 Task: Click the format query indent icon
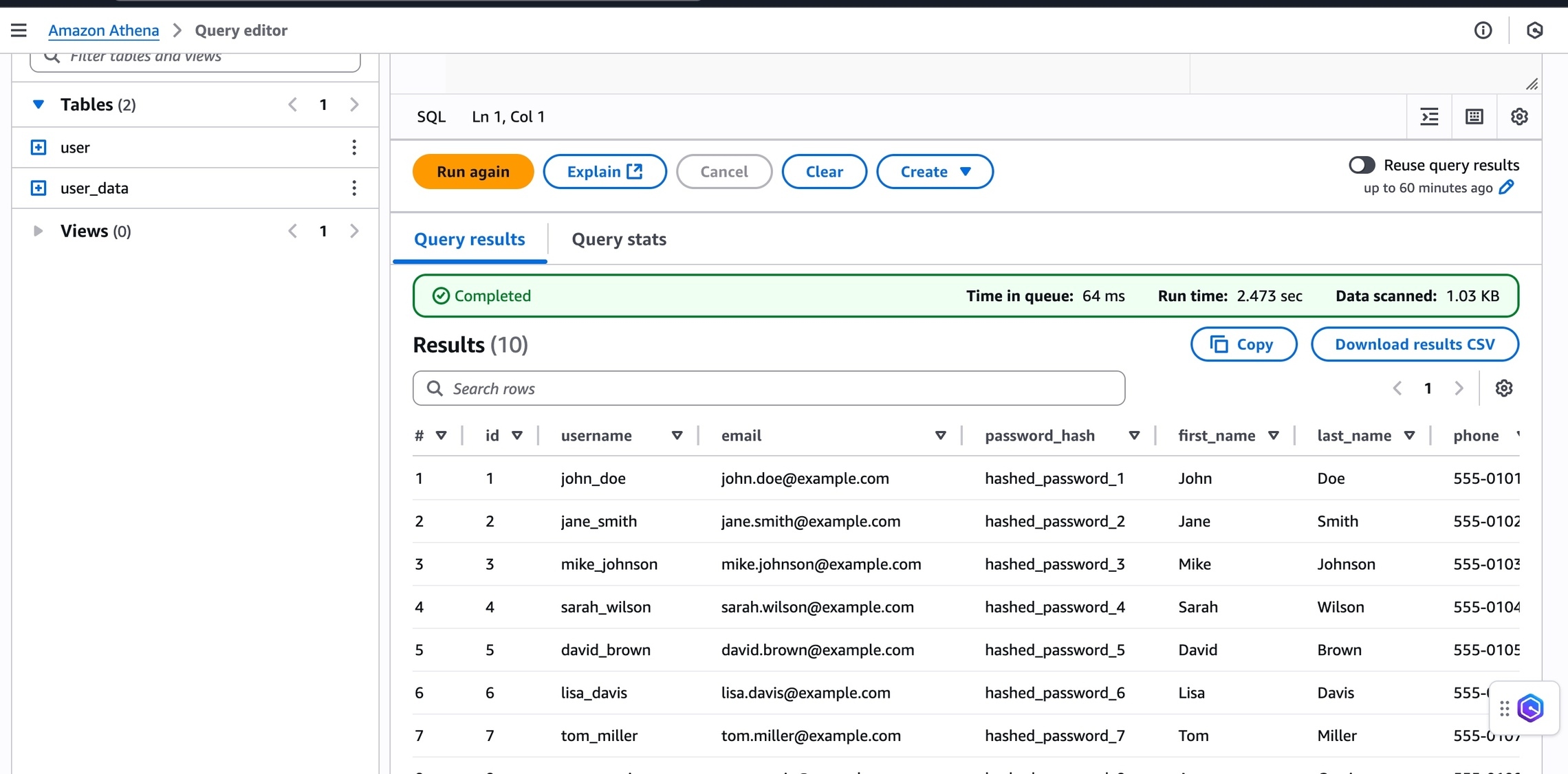pyautogui.click(x=1429, y=117)
